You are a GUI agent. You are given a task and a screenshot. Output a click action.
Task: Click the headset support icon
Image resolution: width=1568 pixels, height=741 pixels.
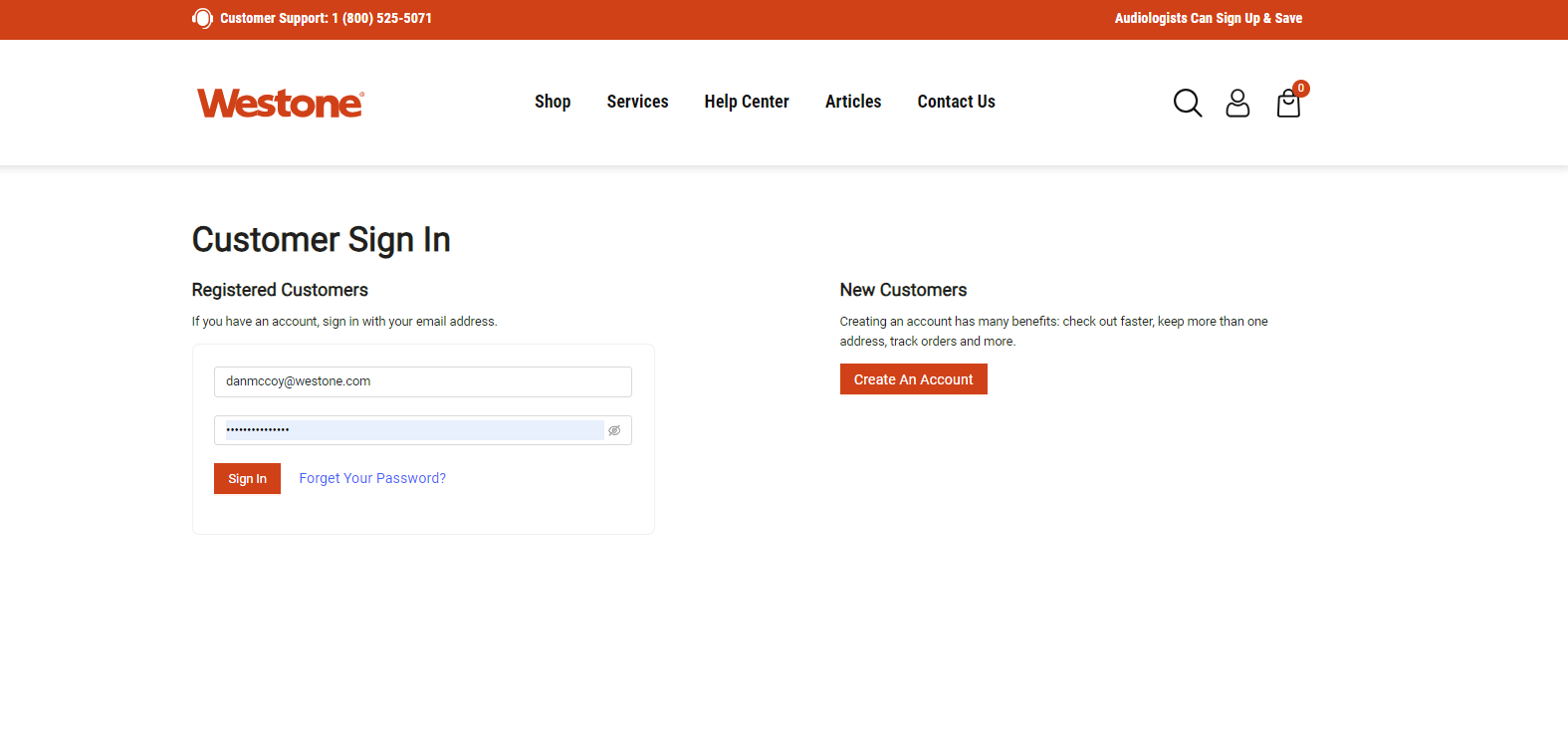(202, 18)
